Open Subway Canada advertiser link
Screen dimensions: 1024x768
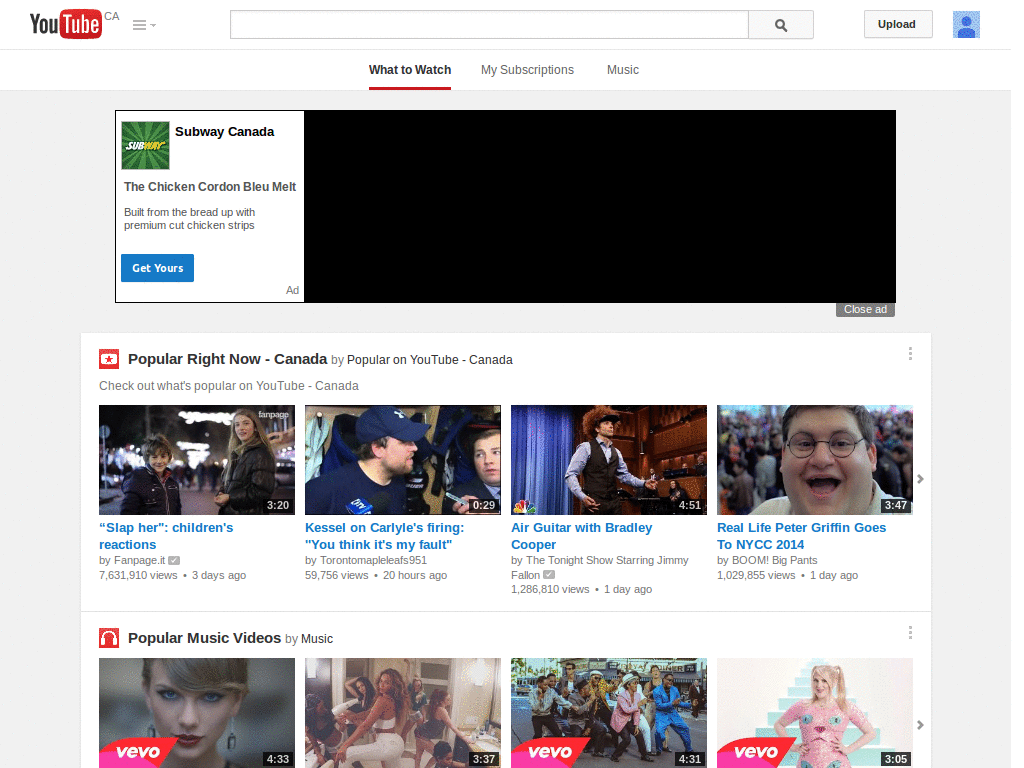click(224, 132)
